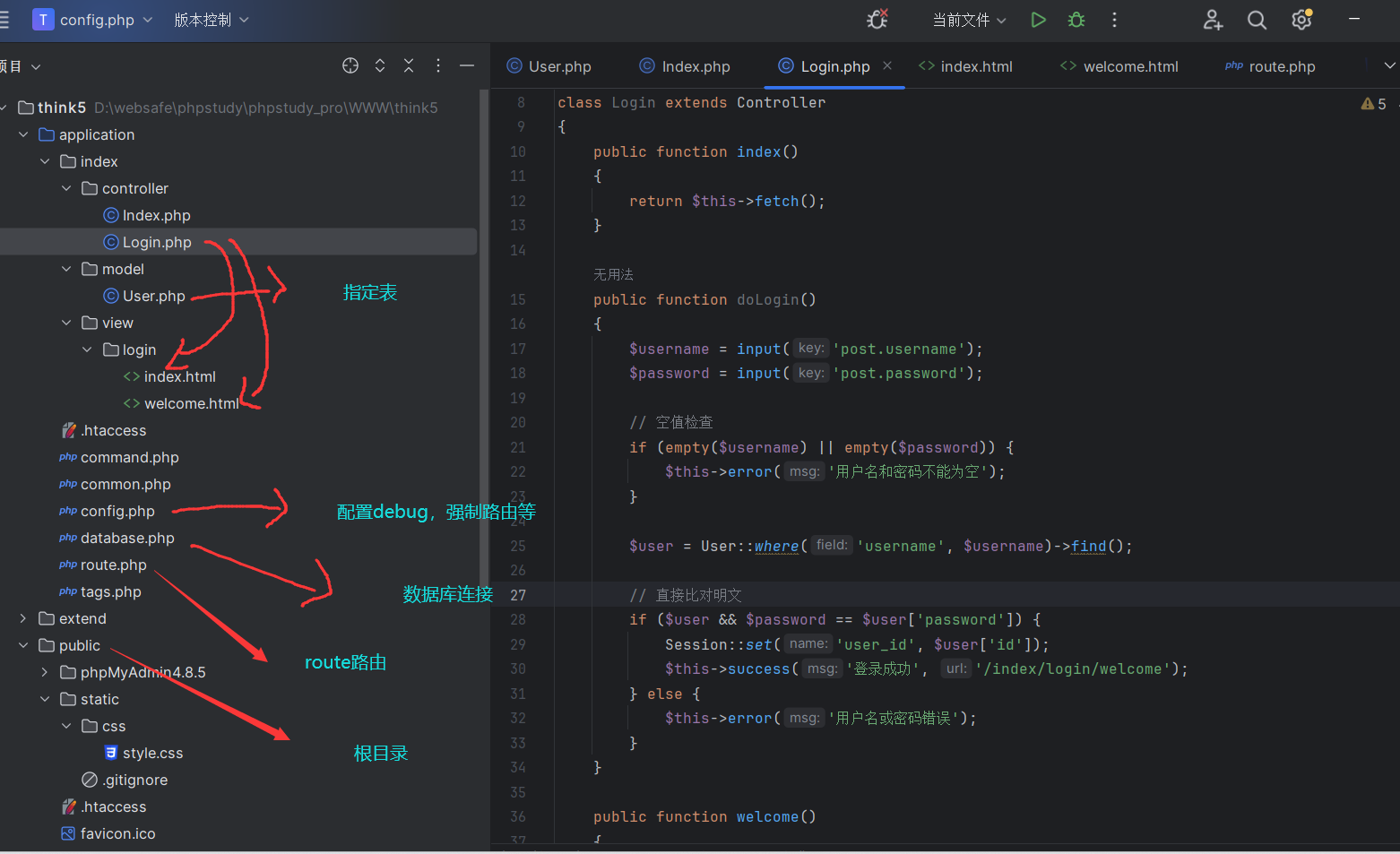Click the add user collaboration icon
Image resolution: width=1400 pixels, height=854 pixels.
(1213, 20)
